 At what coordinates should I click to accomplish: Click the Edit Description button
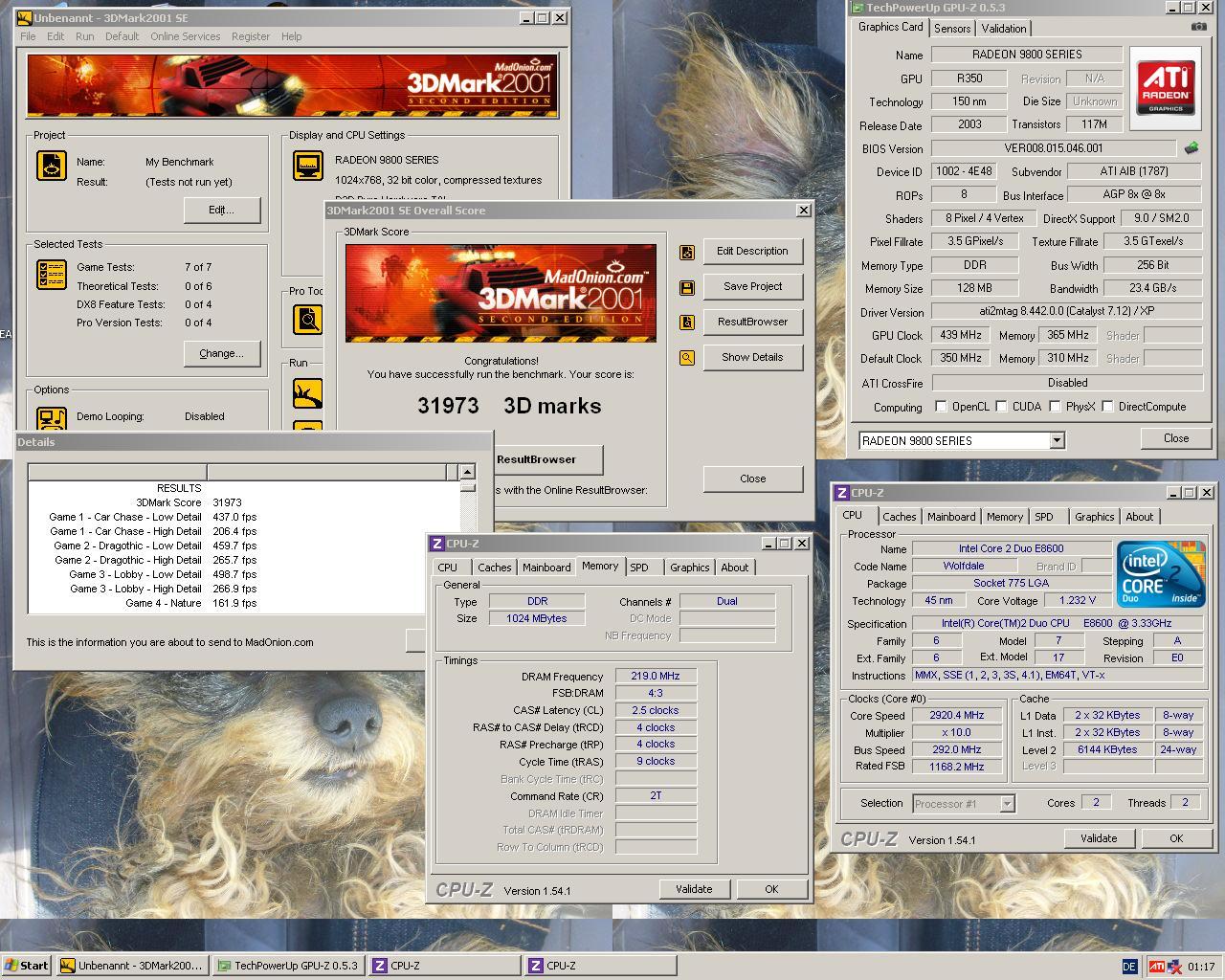click(752, 251)
